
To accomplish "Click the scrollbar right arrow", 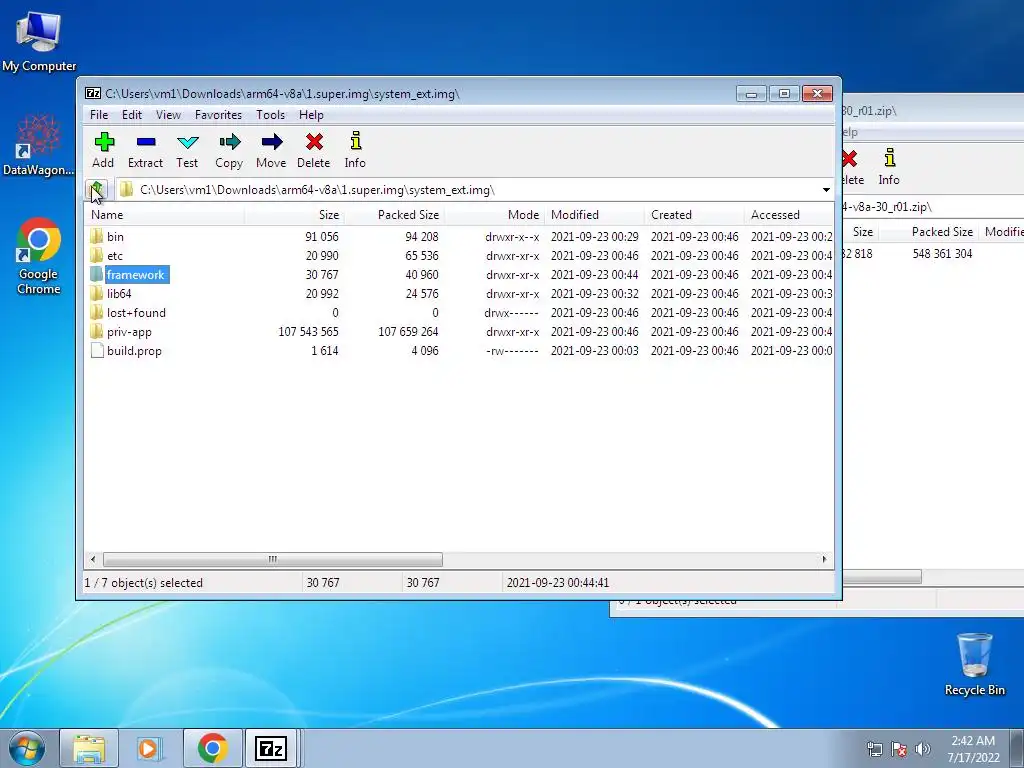I will tap(824, 559).
